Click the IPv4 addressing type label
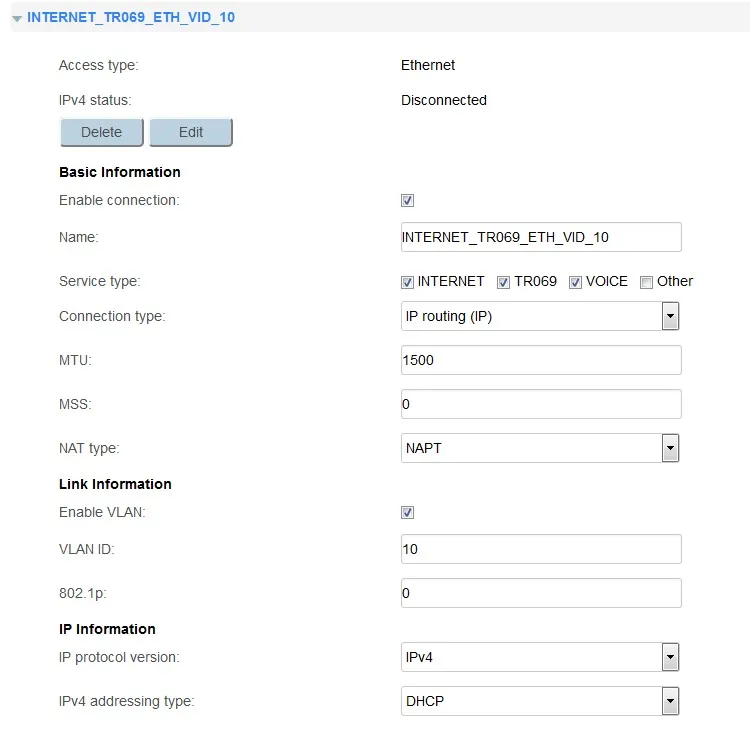 tap(126, 701)
